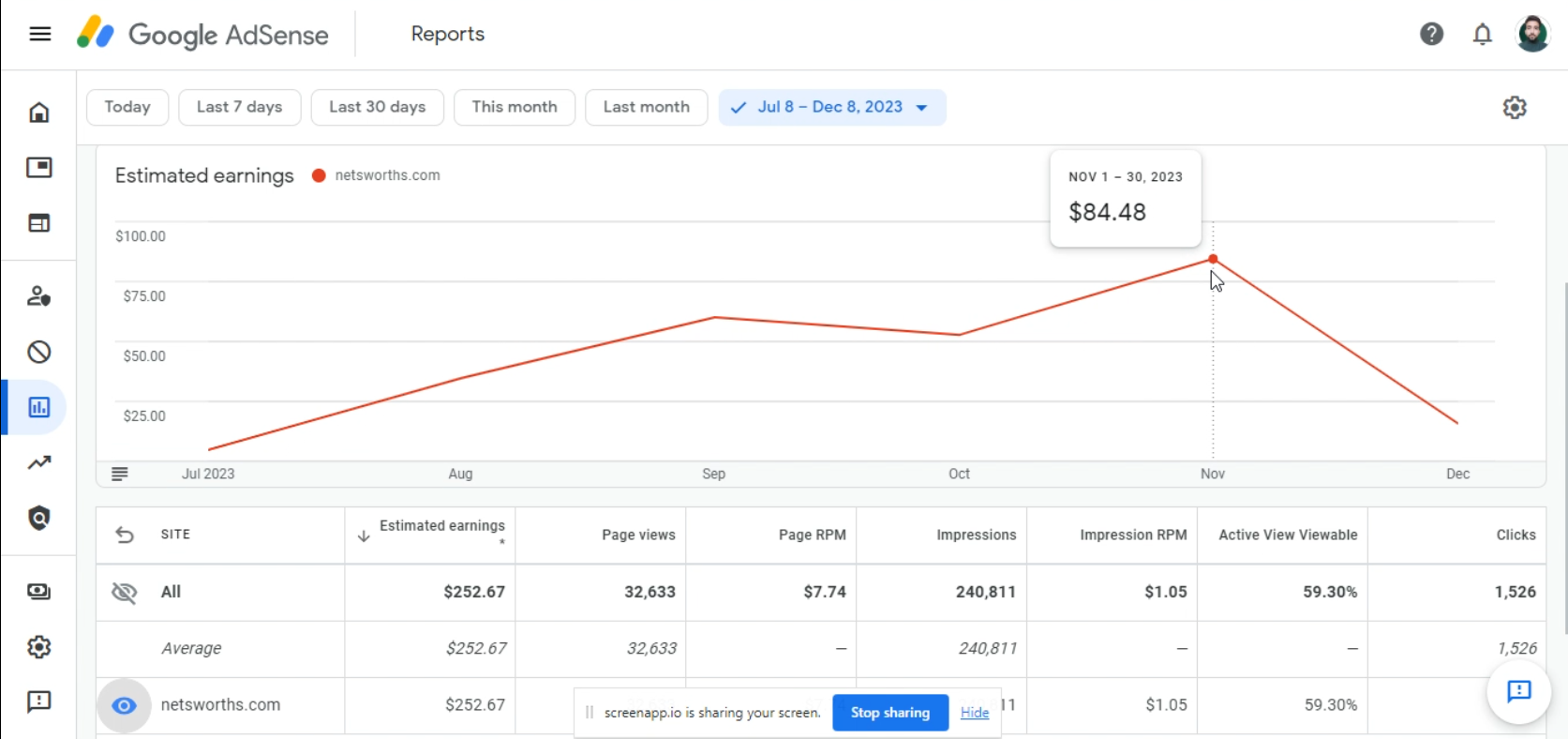Open the Reports sidebar icon

(39, 407)
